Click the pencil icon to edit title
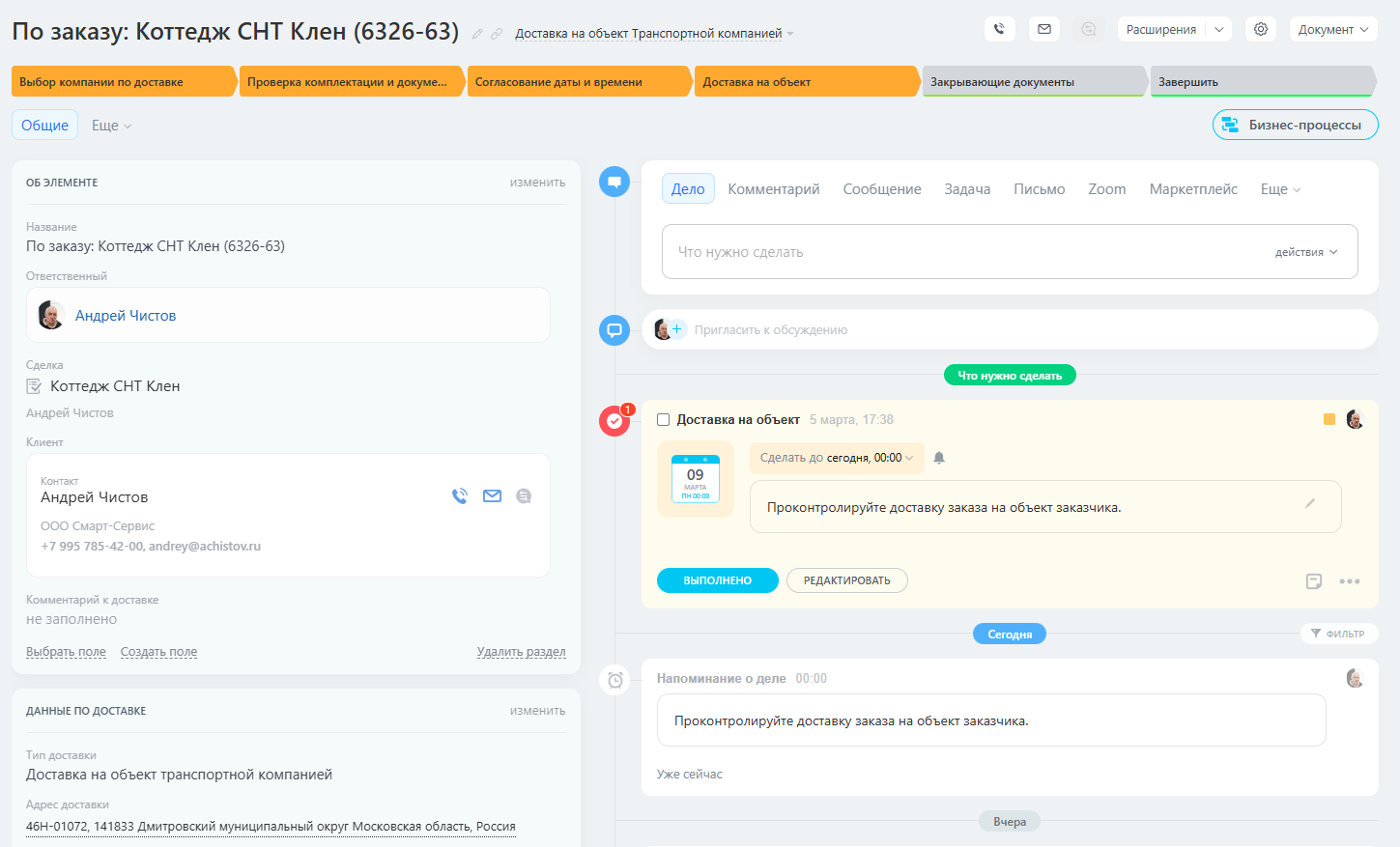The width and height of the screenshot is (1400, 847). click(x=477, y=34)
